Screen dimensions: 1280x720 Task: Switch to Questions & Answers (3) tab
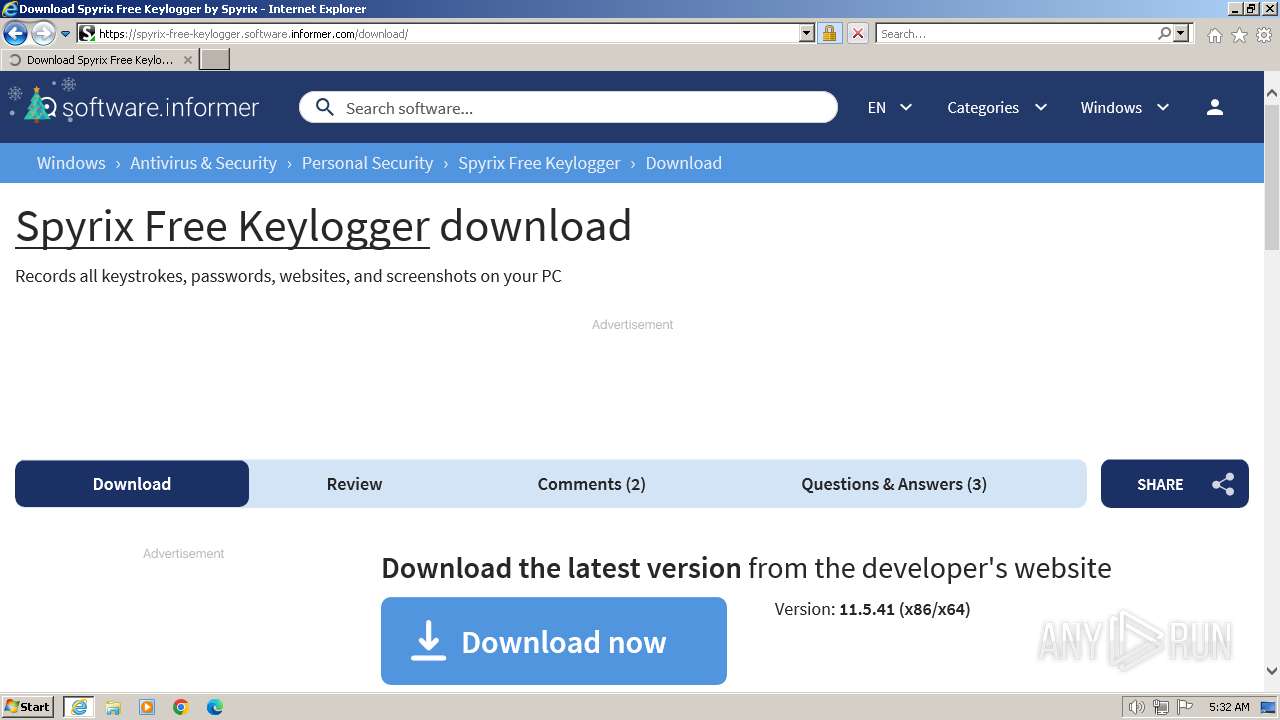[894, 484]
